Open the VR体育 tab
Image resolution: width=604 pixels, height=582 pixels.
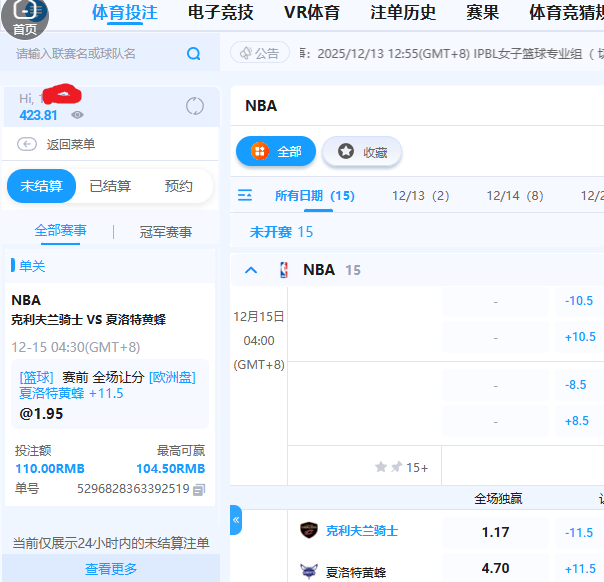312,13
